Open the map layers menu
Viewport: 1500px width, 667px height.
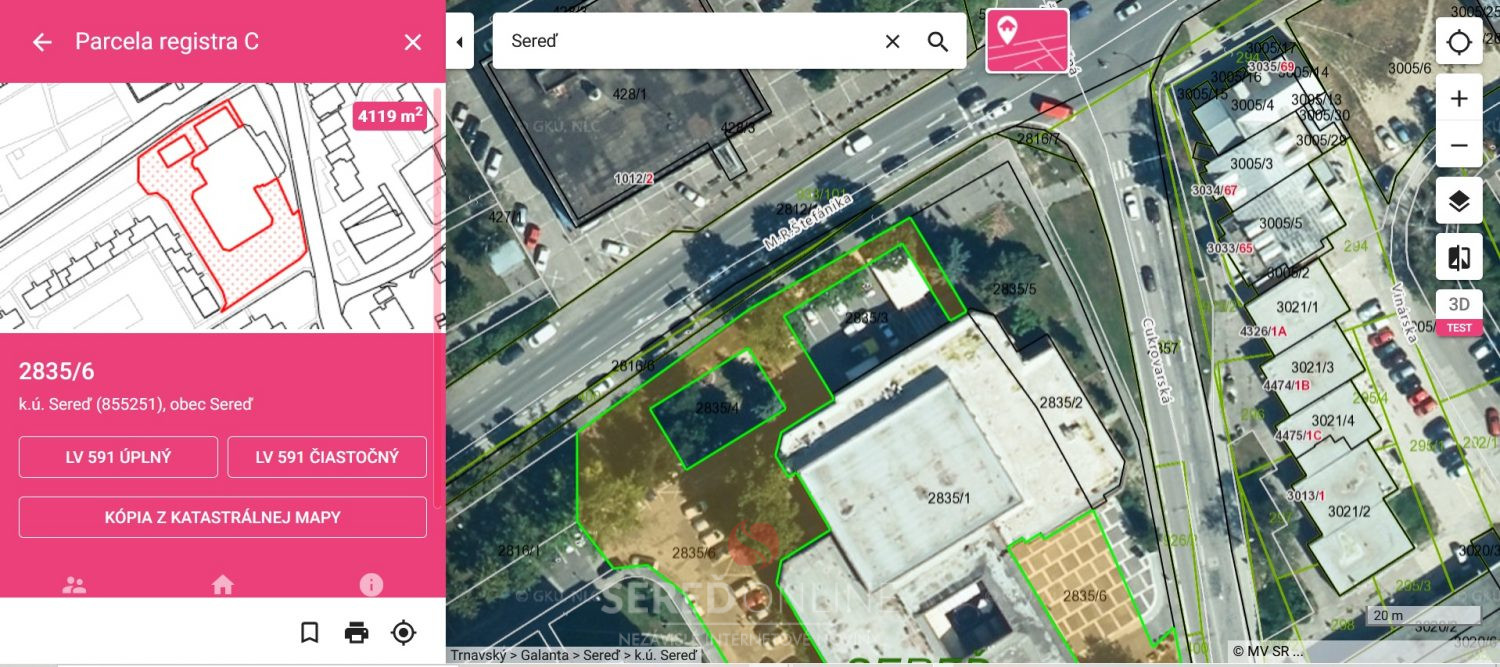1459,201
